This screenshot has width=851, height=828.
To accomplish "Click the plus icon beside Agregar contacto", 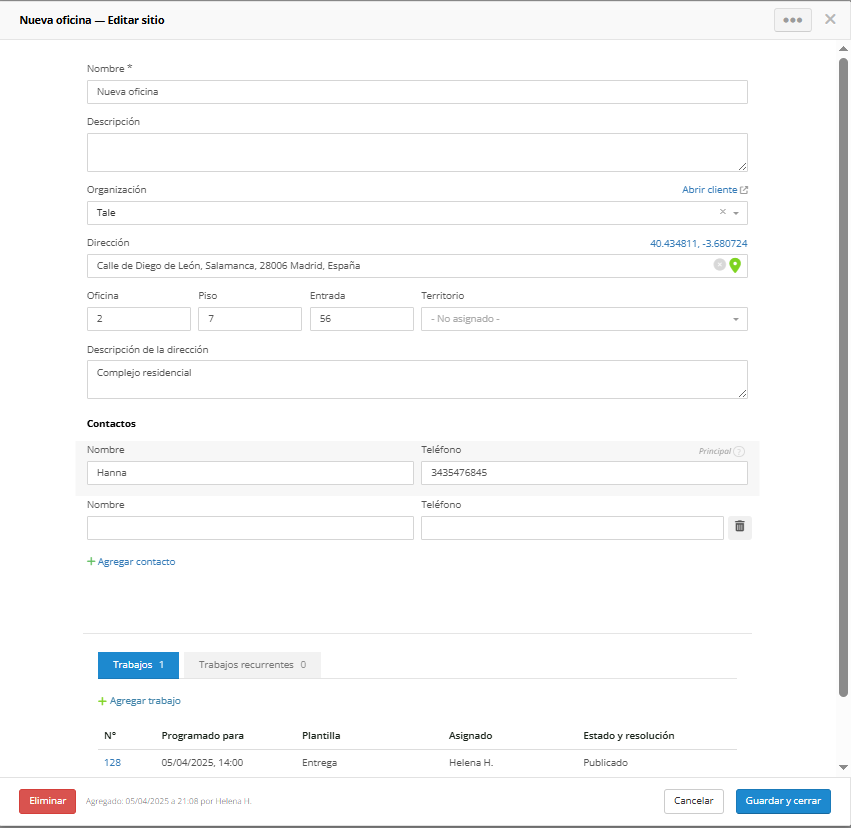I will pos(91,562).
